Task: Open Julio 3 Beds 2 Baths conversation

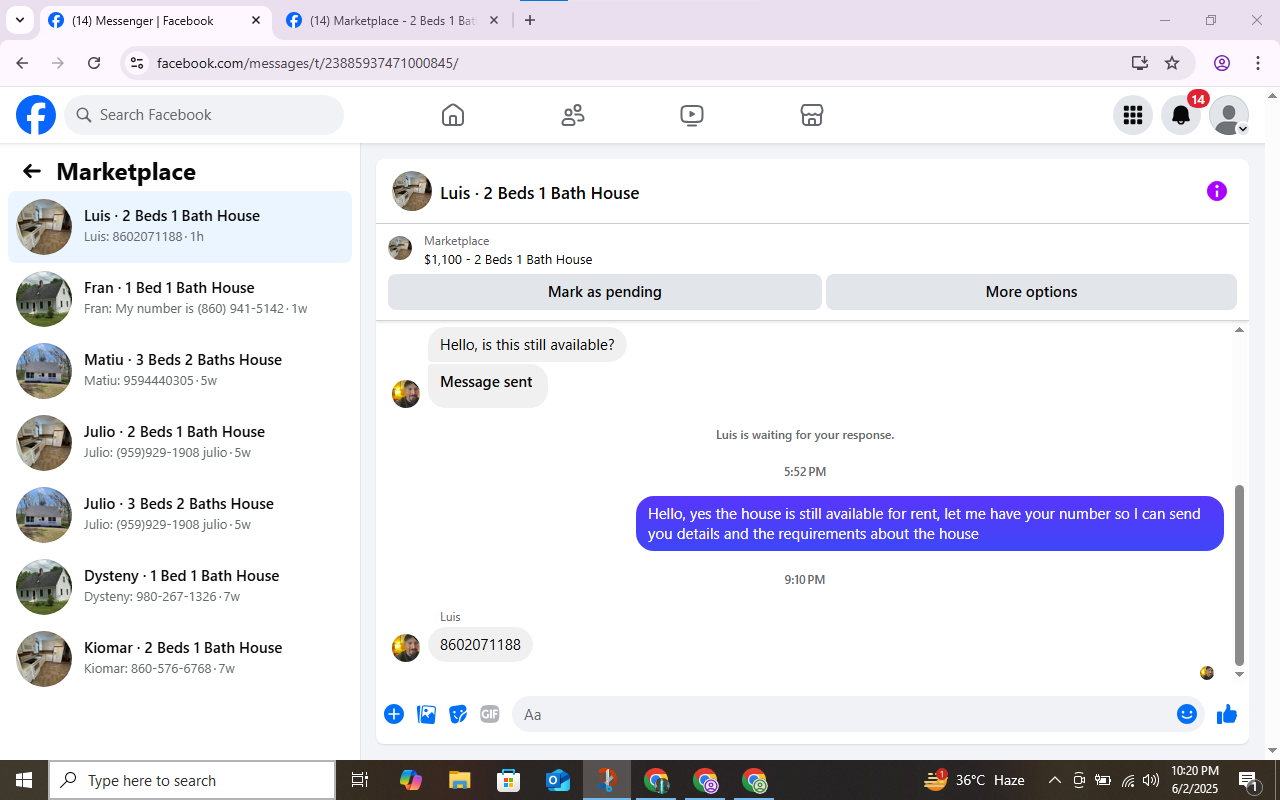Action: [x=180, y=515]
